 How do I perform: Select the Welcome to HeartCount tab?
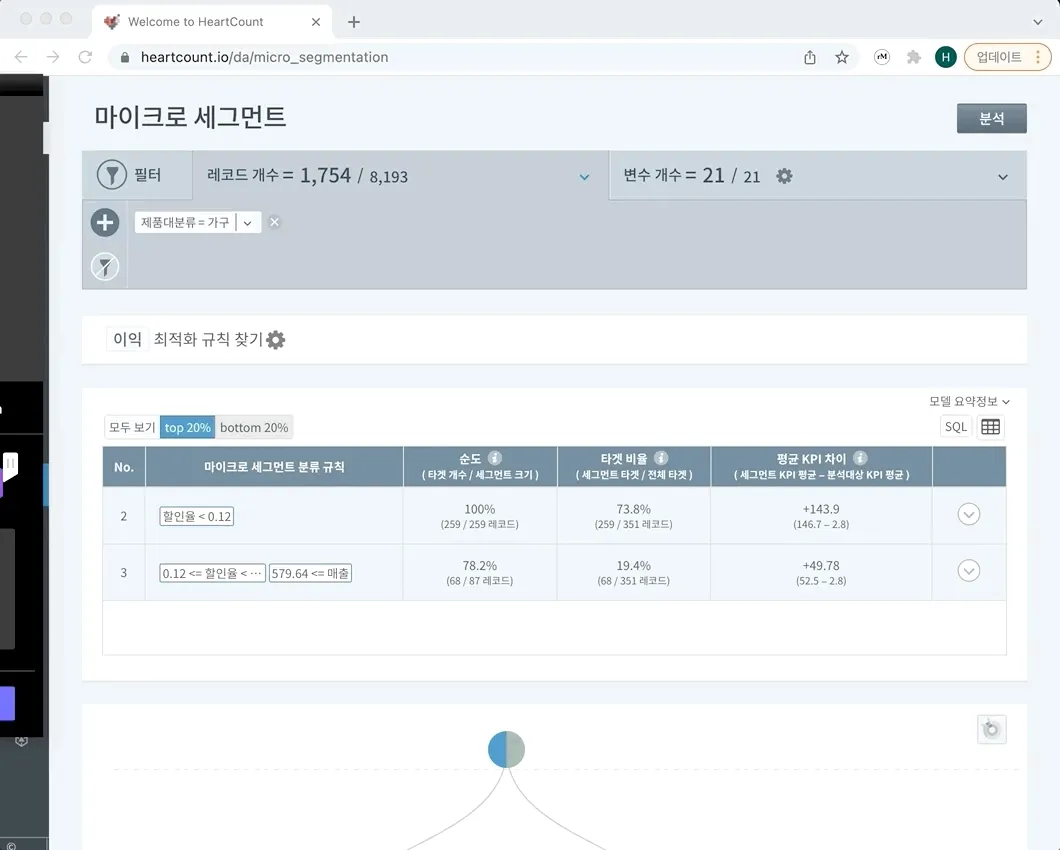pos(212,22)
